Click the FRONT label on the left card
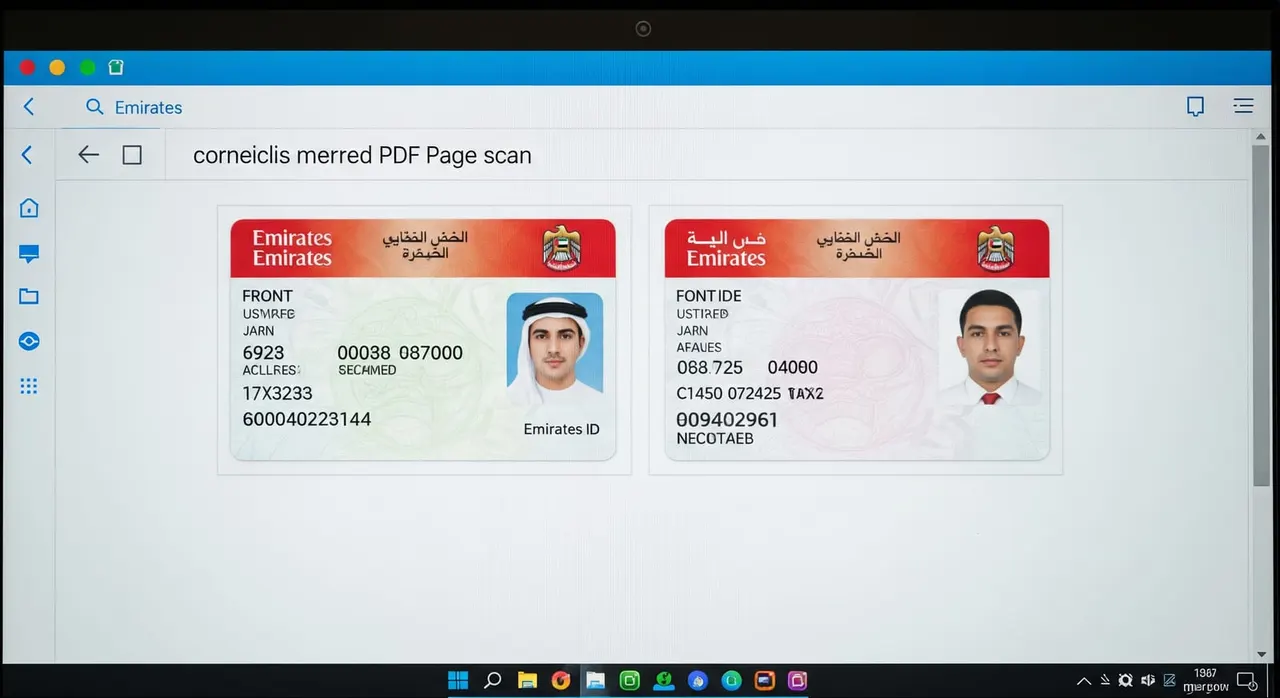This screenshot has width=1280, height=698. click(x=267, y=296)
